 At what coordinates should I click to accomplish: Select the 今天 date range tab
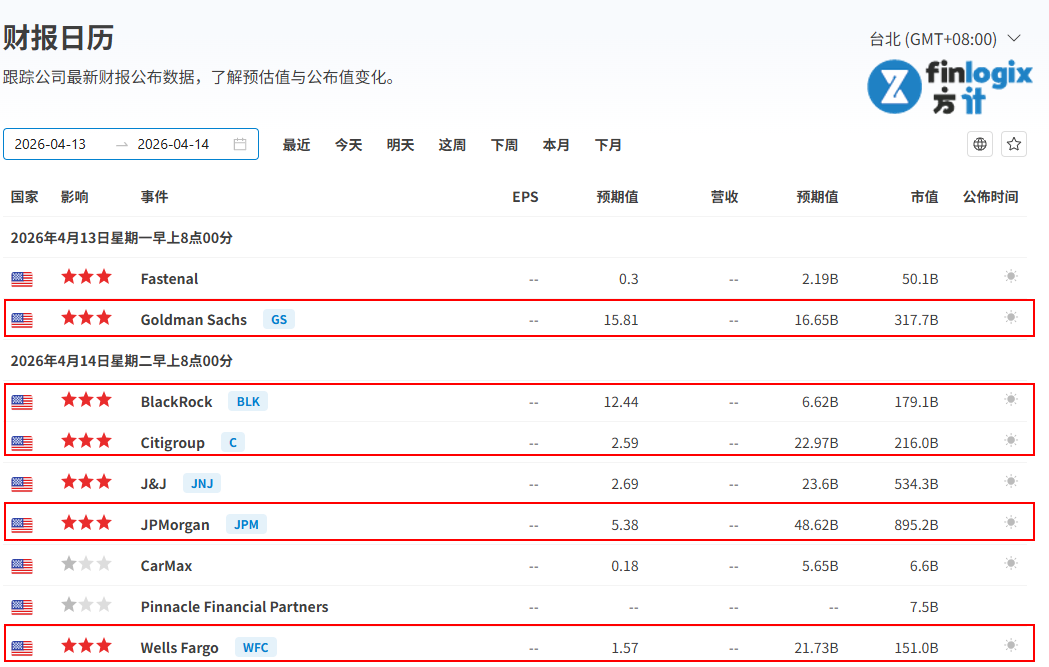pos(348,145)
